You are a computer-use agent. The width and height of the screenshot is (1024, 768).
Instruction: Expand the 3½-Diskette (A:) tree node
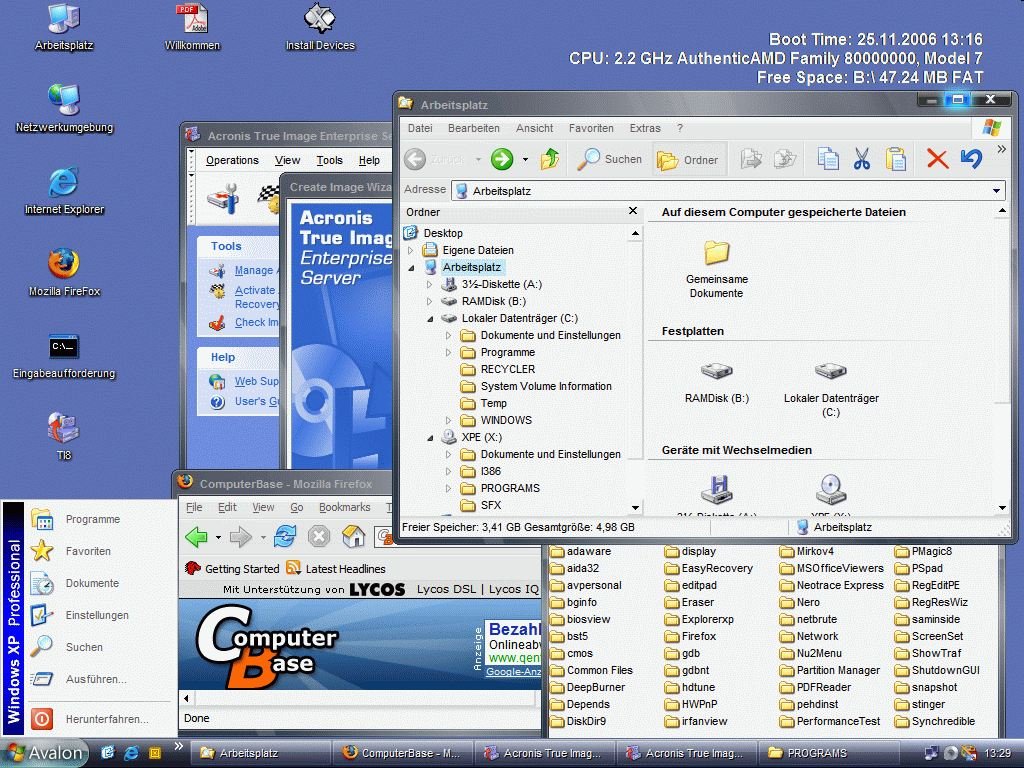[429, 284]
